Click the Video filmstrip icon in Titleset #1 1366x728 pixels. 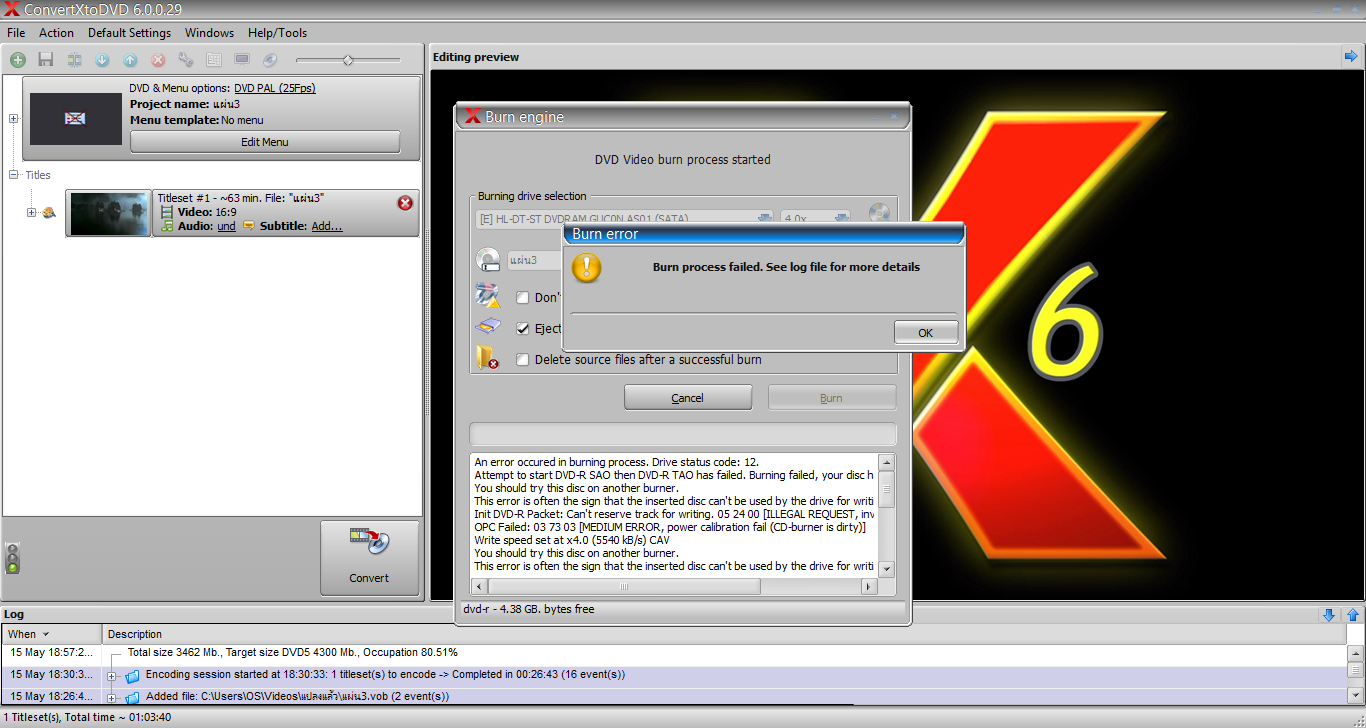(167, 212)
